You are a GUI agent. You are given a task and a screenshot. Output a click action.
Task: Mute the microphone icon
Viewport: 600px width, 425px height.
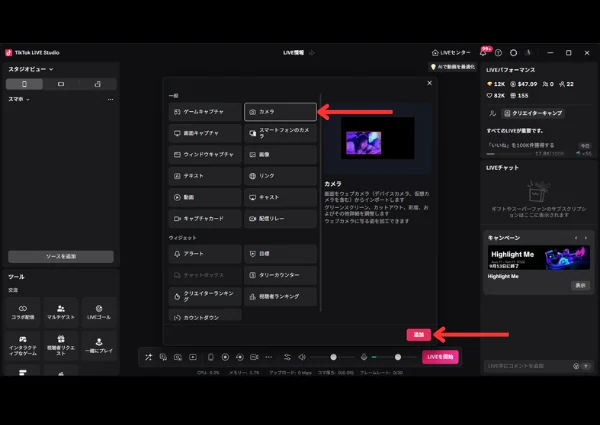(364, 357)
